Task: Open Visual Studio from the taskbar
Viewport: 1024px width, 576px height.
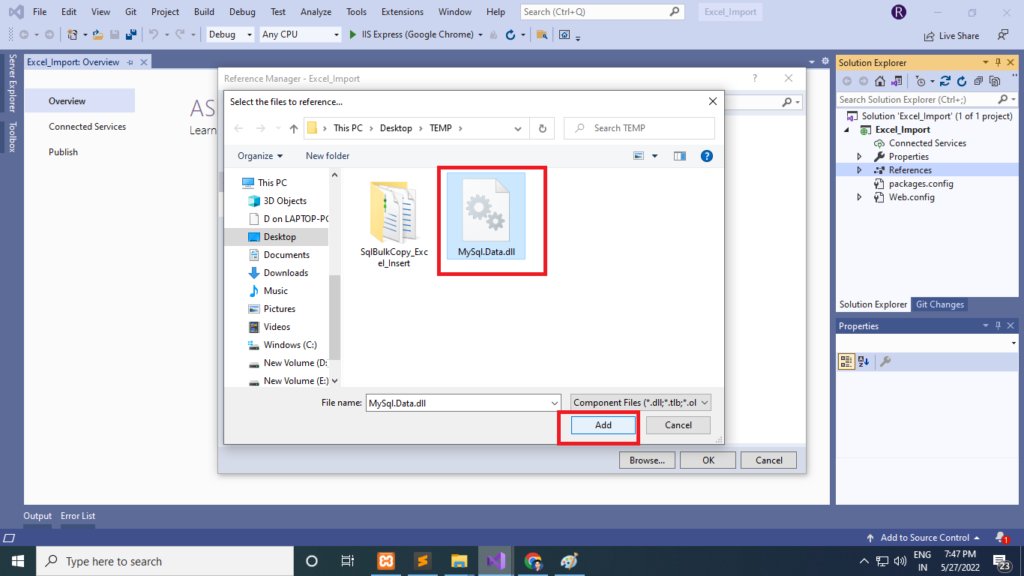Action: tap(496, 561)
